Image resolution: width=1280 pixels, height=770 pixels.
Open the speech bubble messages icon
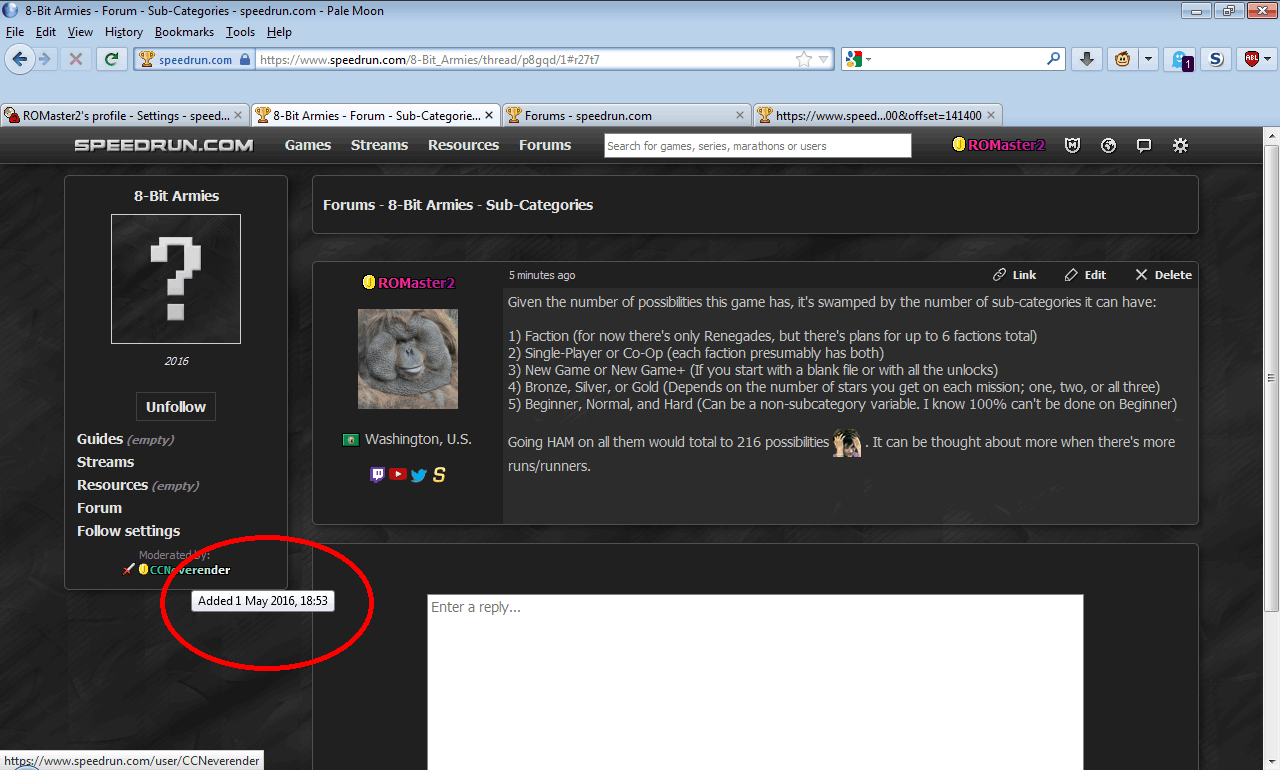pos(1144,145)
